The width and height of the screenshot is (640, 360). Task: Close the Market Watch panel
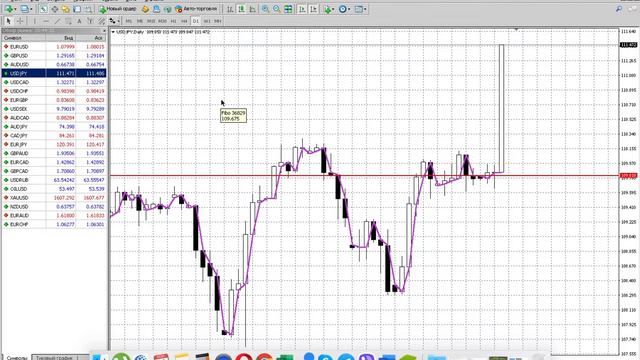tap(104, 31)
